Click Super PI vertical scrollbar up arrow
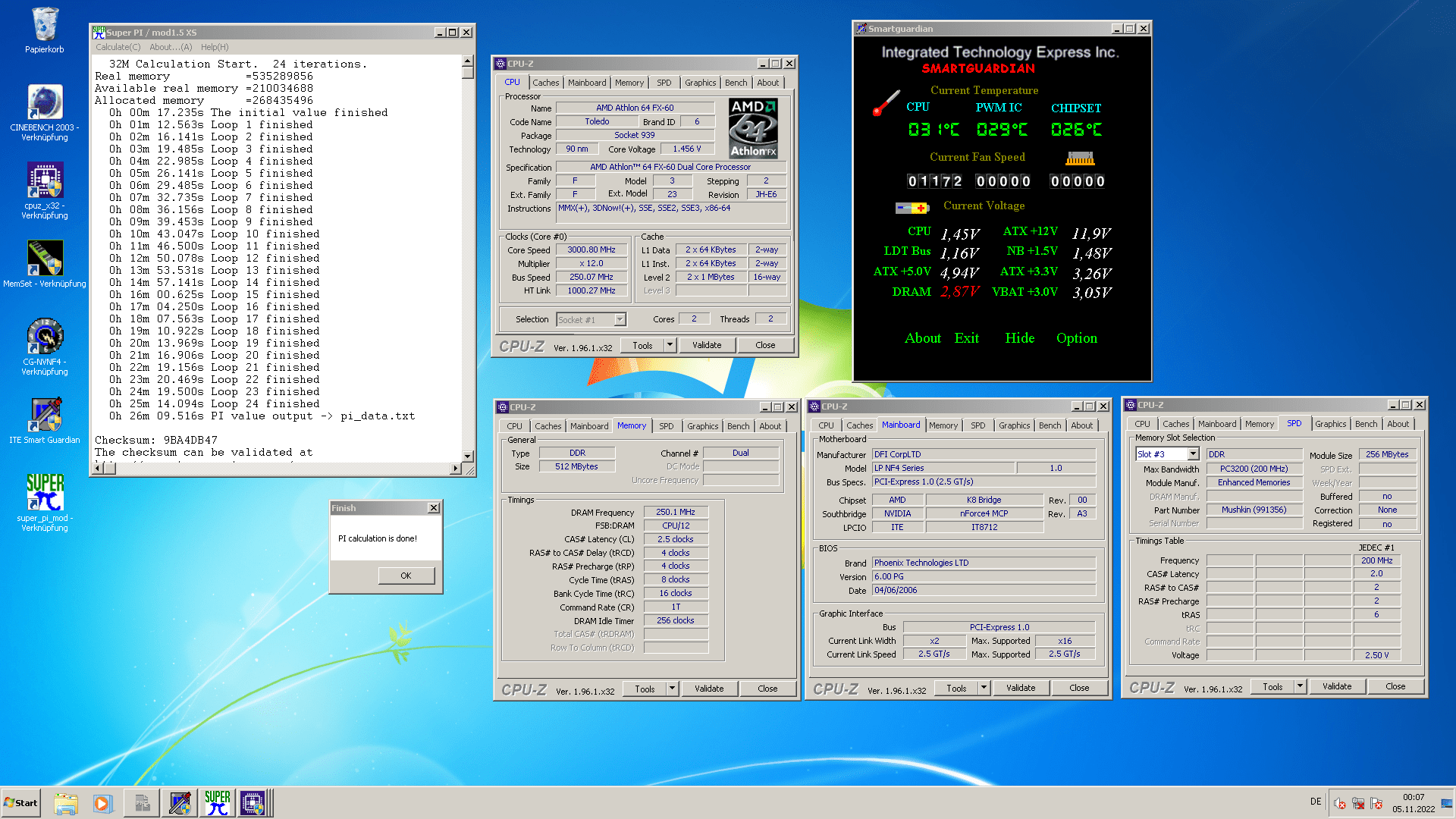This screenshot has height=819, width=1456. (468, 61)
